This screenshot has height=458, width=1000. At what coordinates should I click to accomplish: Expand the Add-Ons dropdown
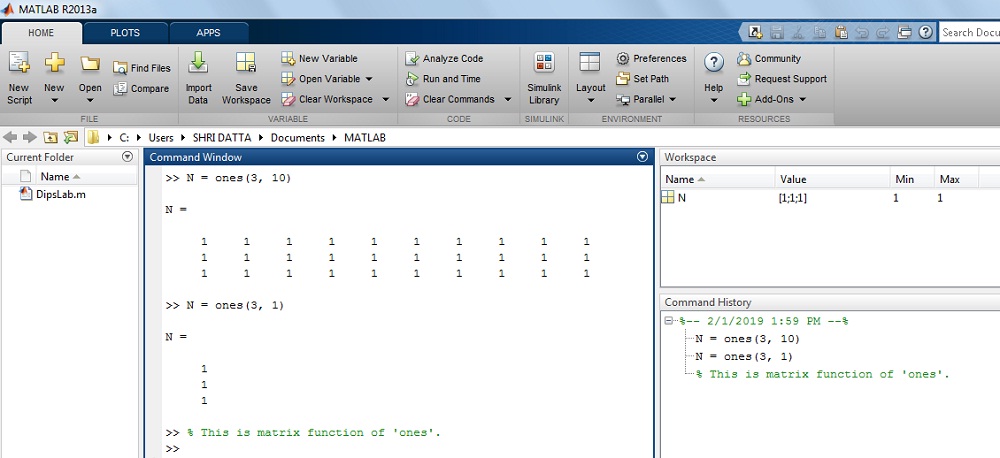802,99
